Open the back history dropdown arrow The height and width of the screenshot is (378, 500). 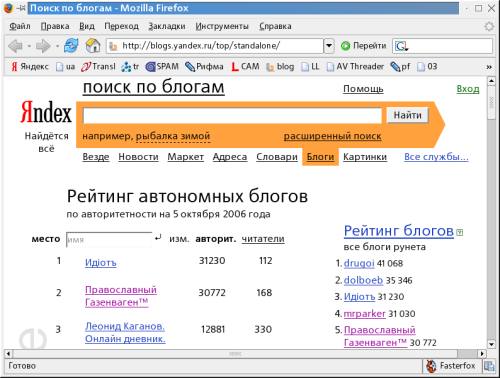pyautogui.click(x=29, y=46)
